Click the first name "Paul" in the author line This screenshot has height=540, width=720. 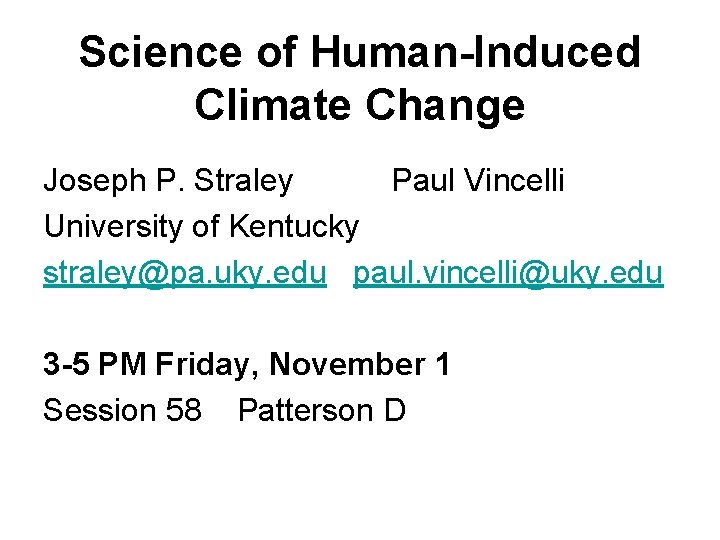coord(422,181)
